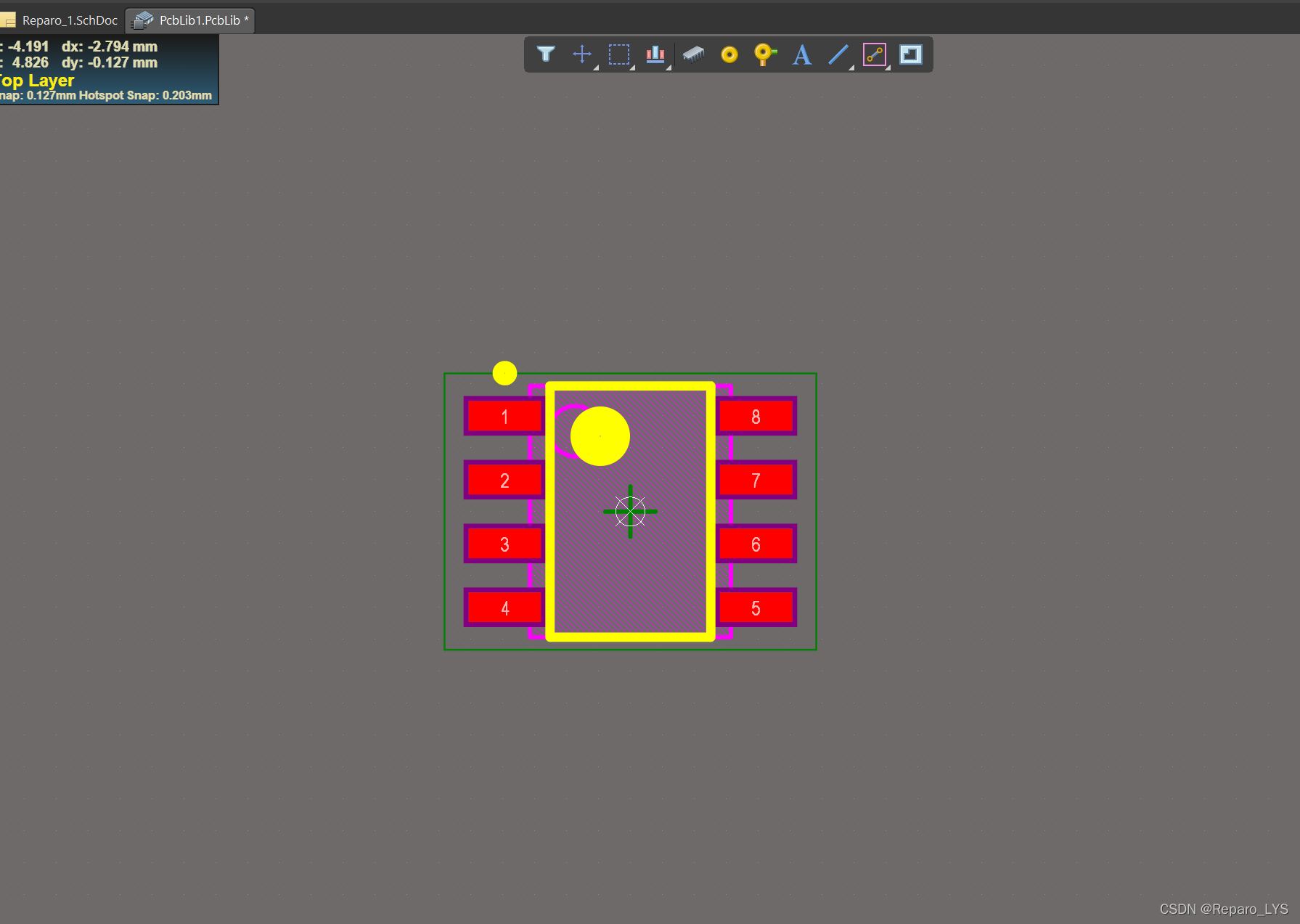Image resolution: width=1300 pixels, height=924 pixels.
Task: Click the green origin crosshair marker
Action: 630,512
